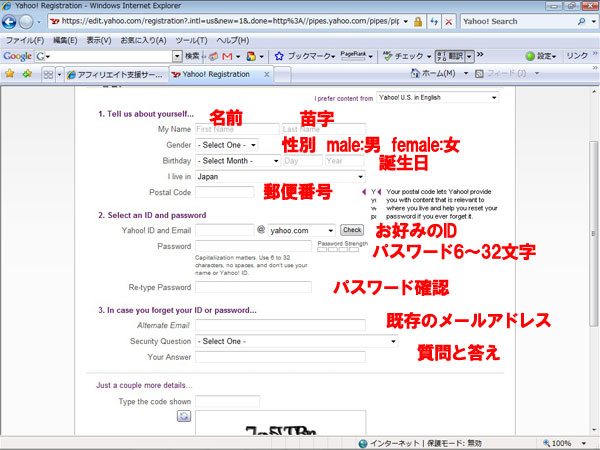The width and height of the screenshot is (600, 450).
Task: Click the Postal Code input field
Action: [225, 192]
